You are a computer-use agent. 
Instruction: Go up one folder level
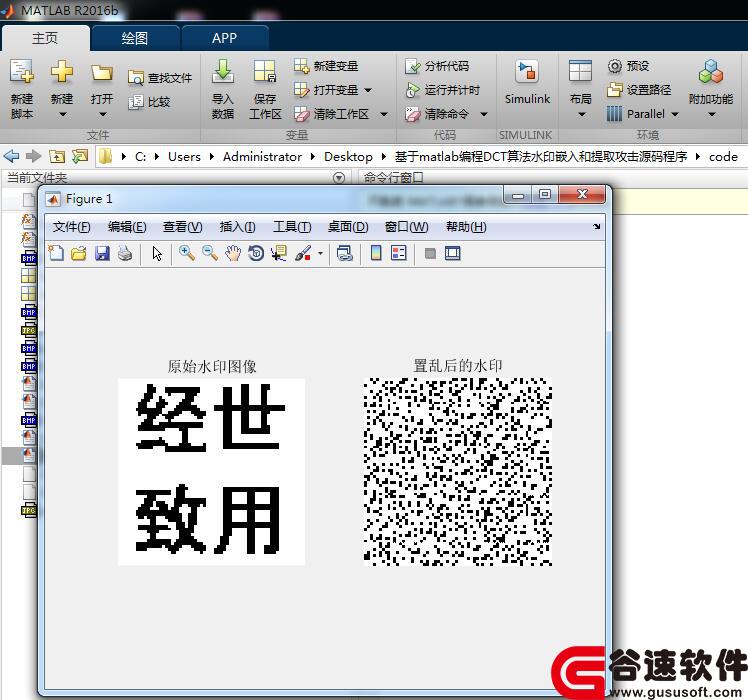point(57,156)
